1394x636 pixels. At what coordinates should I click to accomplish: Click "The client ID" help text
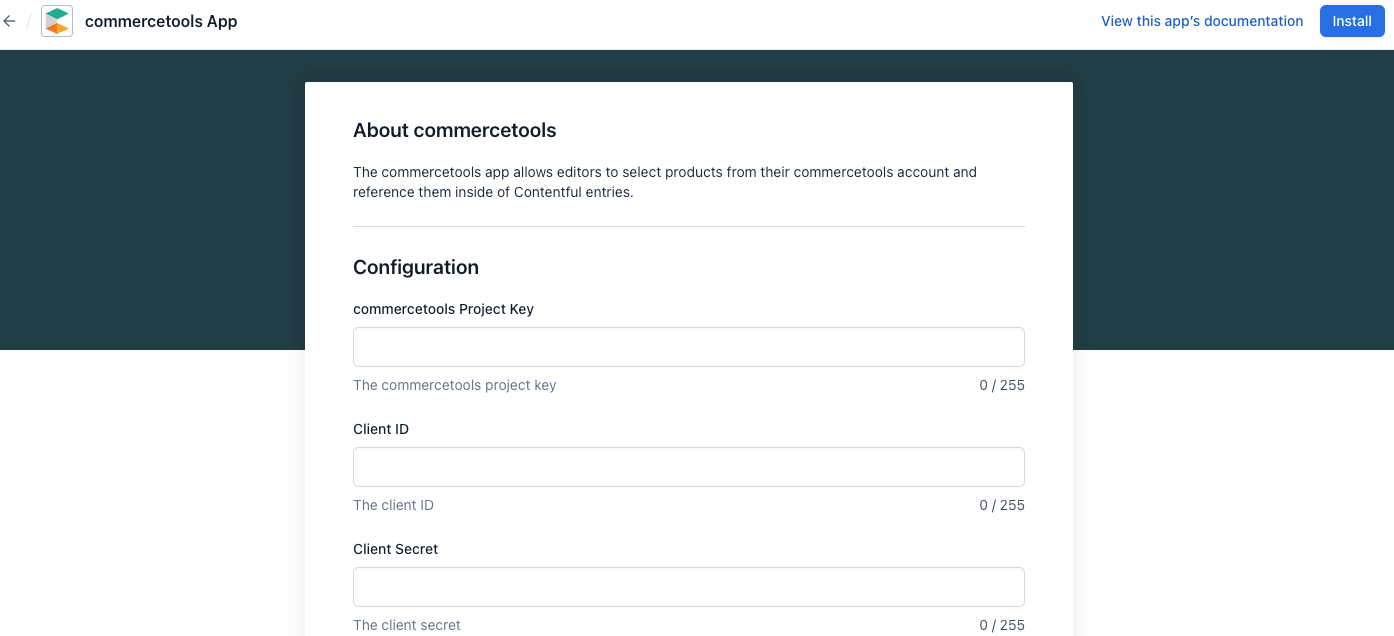pos(393,505)
